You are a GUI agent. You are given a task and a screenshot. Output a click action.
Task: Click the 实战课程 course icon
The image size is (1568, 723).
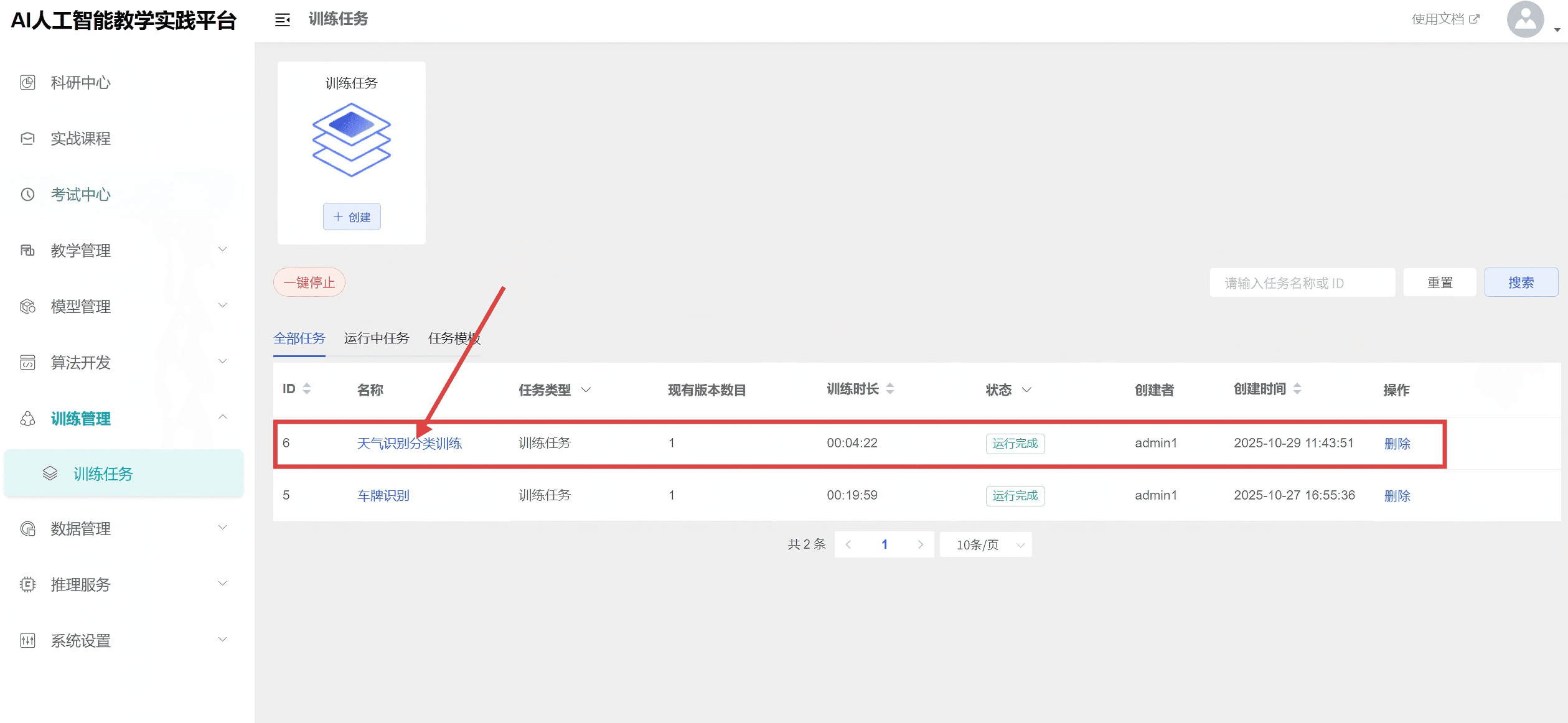coord(27,139)
